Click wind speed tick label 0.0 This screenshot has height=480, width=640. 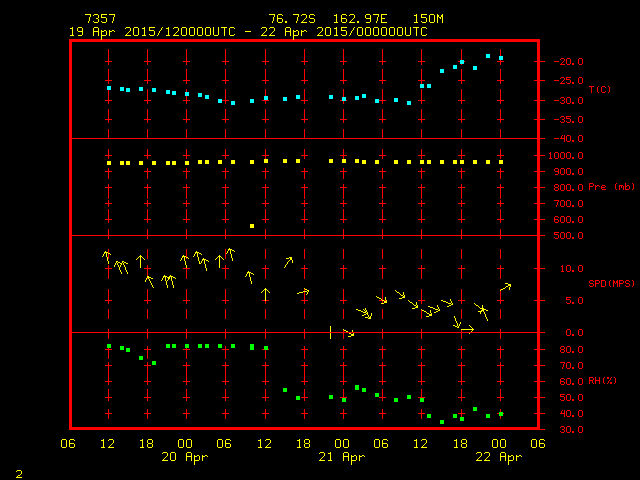[x=574, y=333]
